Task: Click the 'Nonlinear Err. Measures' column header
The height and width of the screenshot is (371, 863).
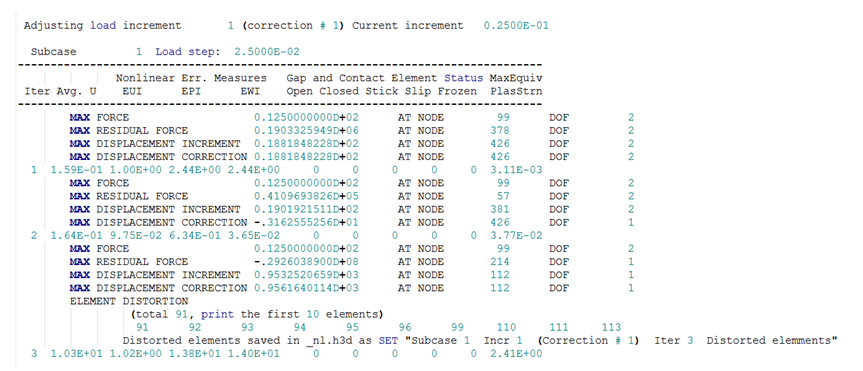Action: [x=191, y=78]
